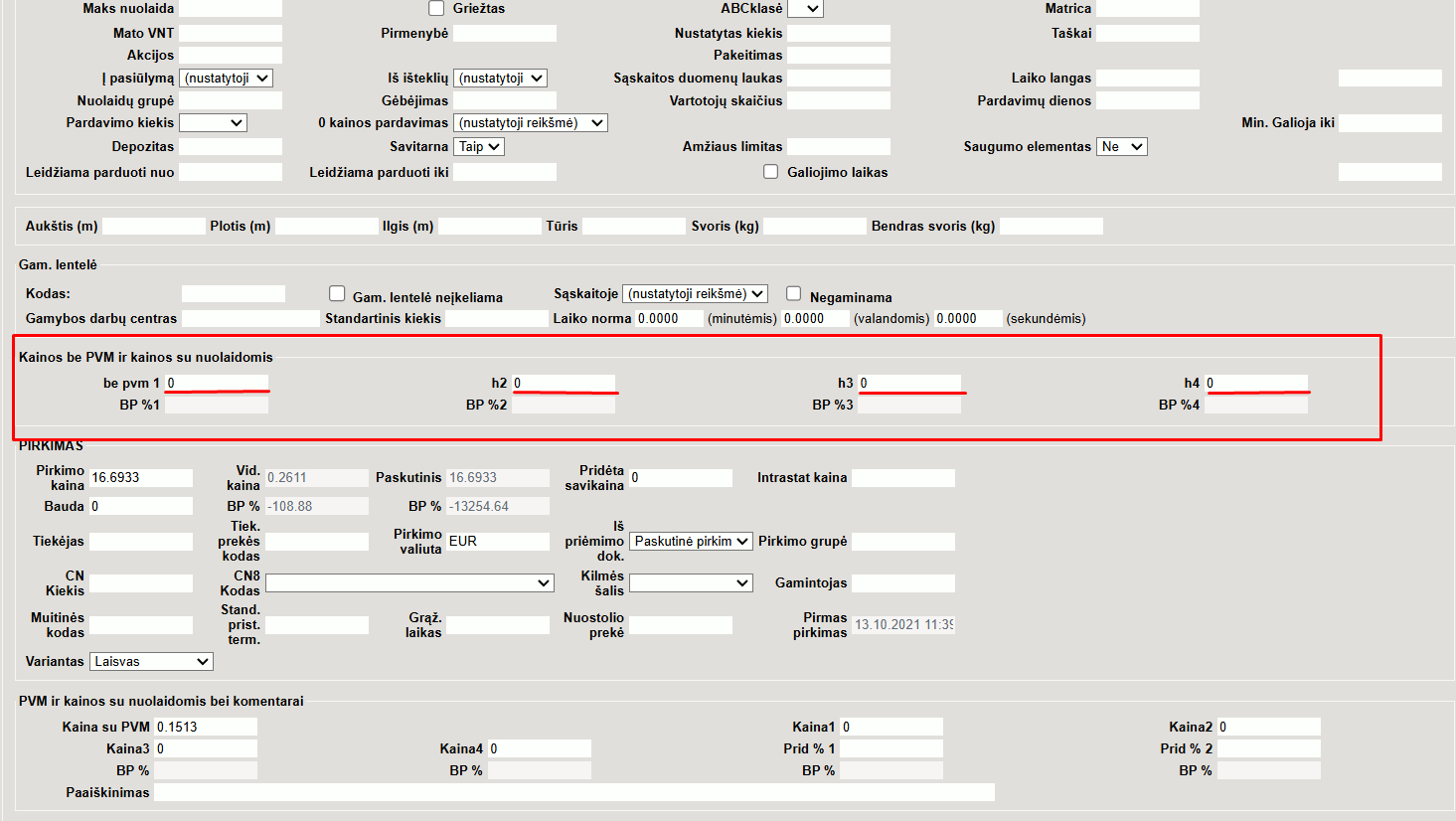Image resolution: width=1456 pixels, height=821 pixels.
Task: Click the Aukštis (m) input field
Action: 153,227
